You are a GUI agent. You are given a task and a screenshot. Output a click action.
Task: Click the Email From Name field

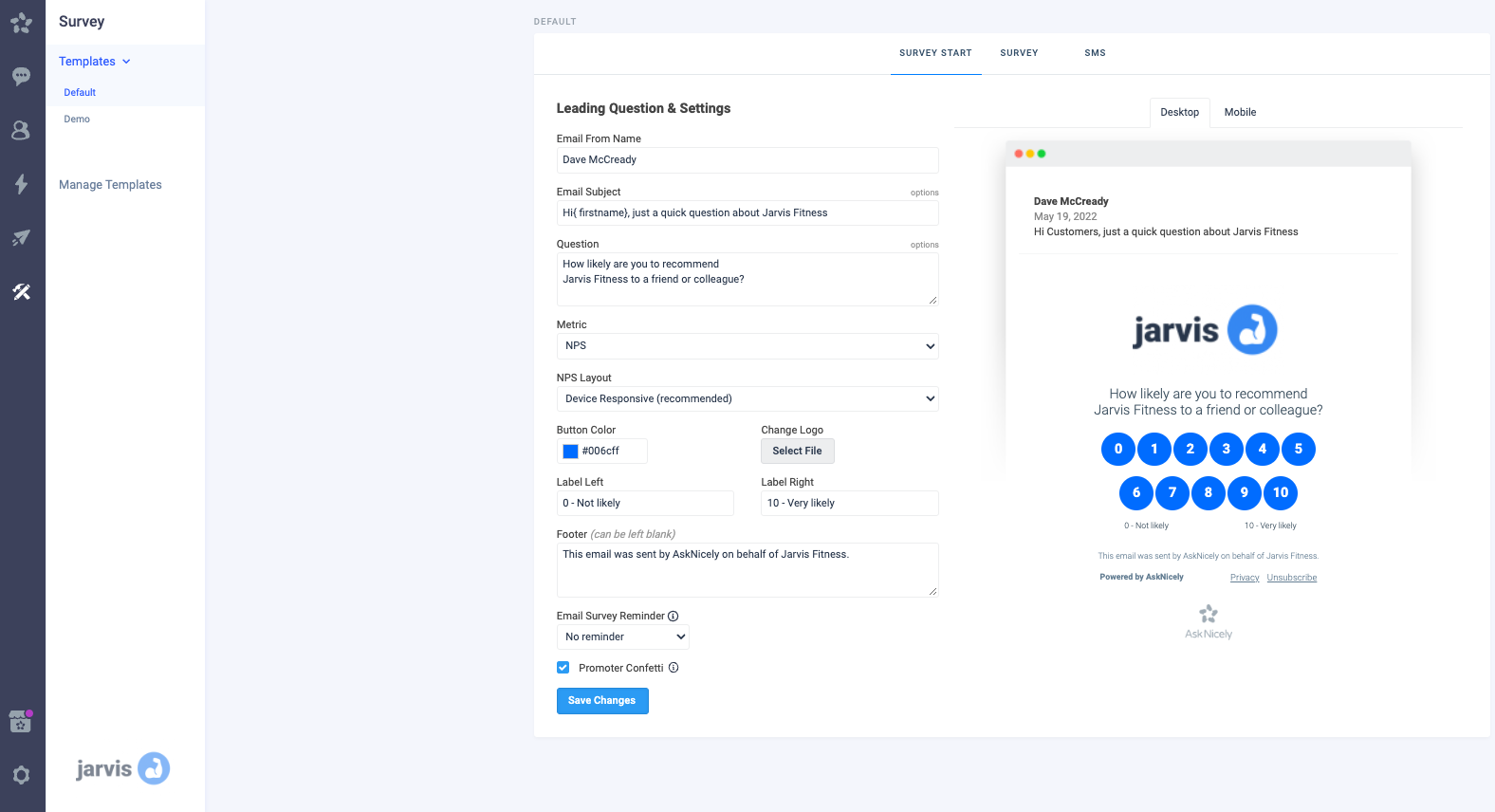[x=747, y=160]
